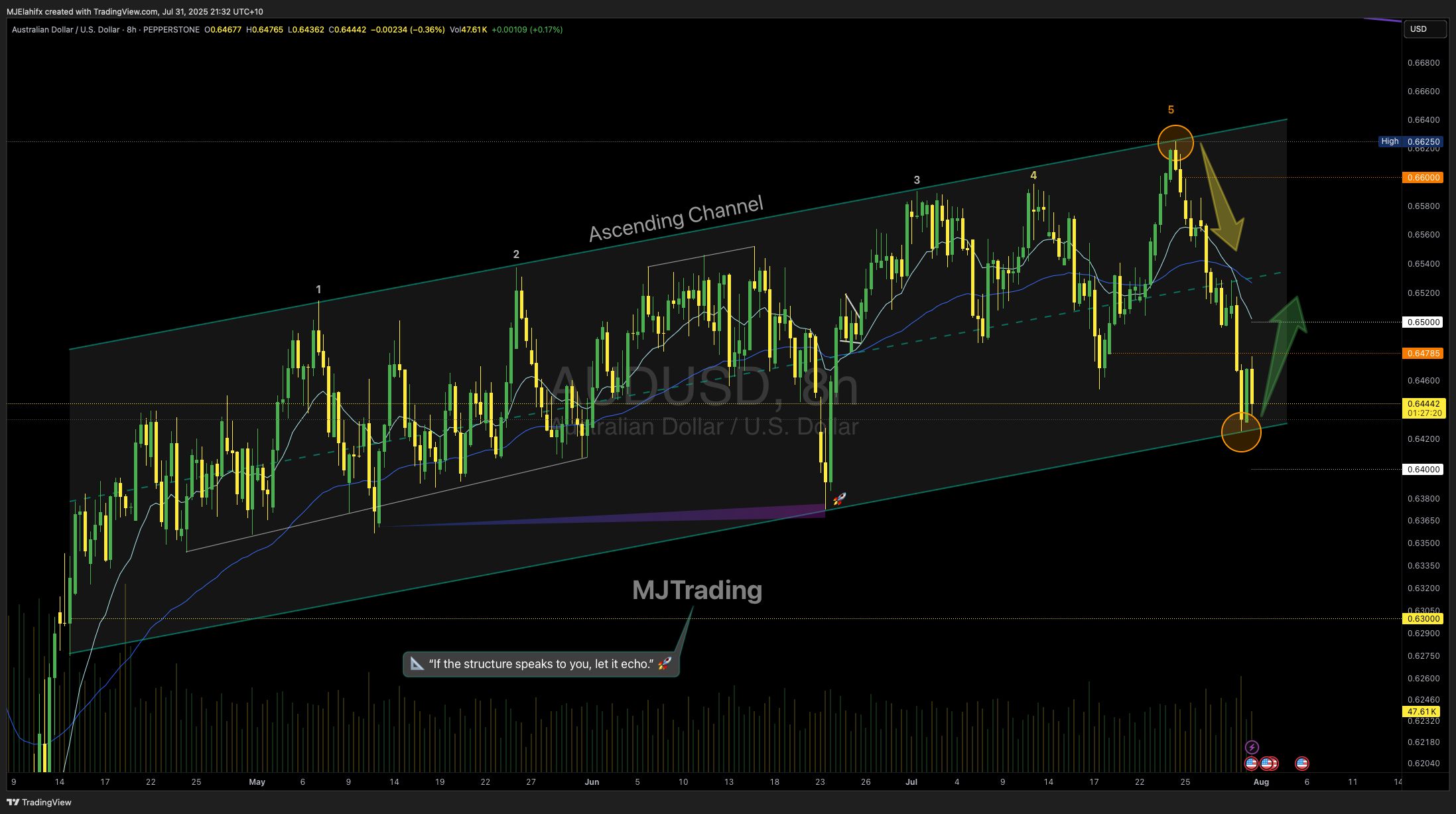Click the close value C0.64442 in the legend
Image resolution: width=1456 pixels, height=814 pixels.
click(348, 30)
